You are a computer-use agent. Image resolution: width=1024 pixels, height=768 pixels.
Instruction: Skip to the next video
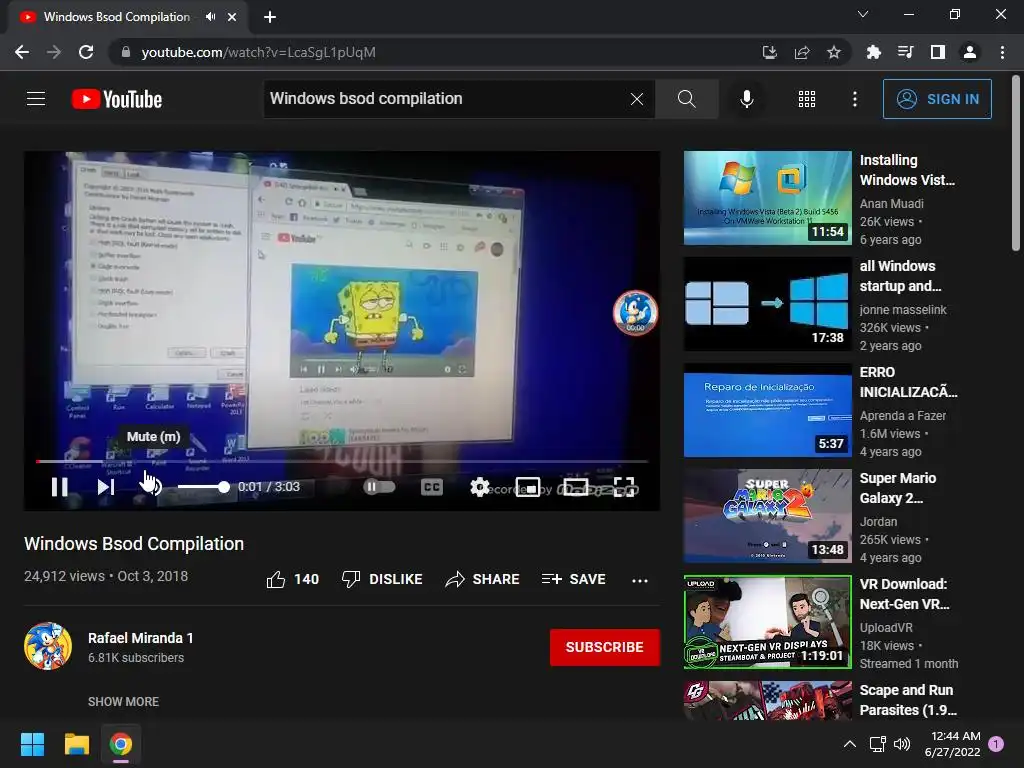tap(106, 487)
